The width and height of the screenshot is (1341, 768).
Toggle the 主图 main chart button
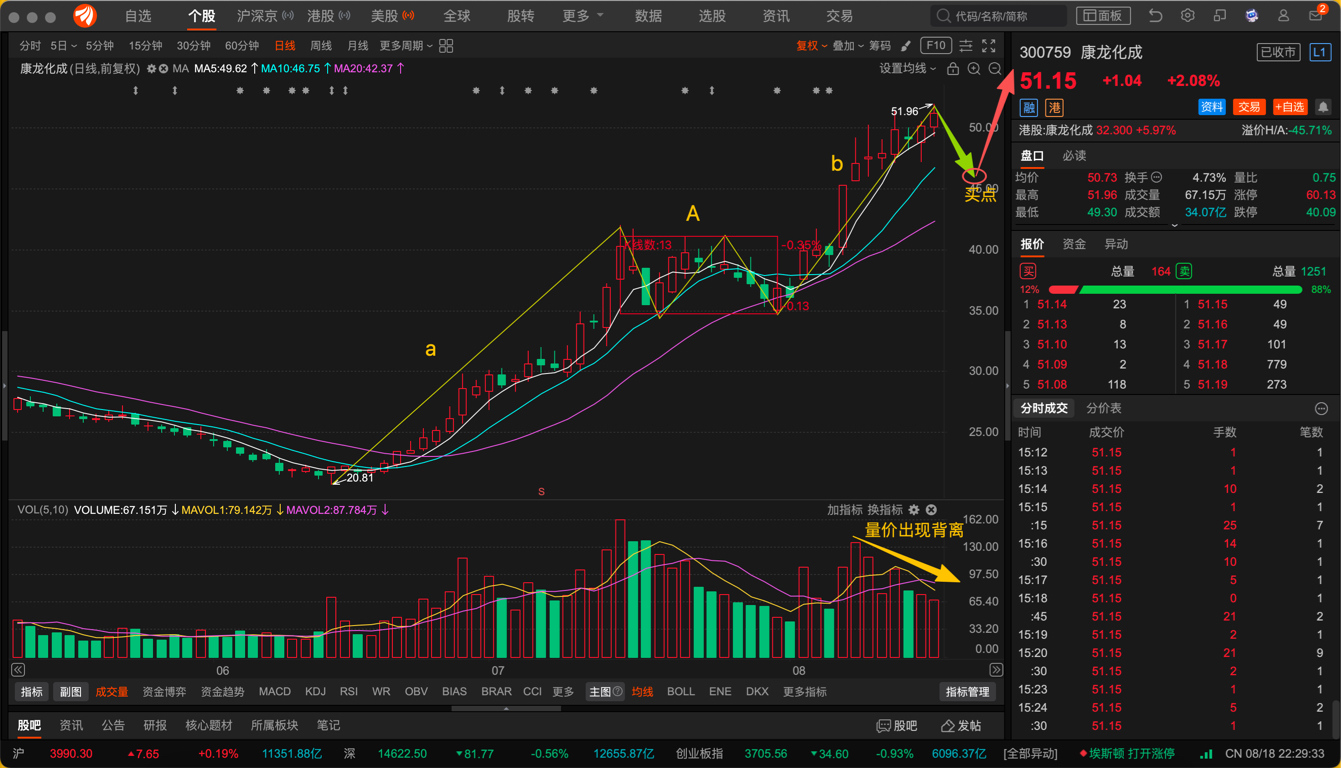[x=605, y=692]
